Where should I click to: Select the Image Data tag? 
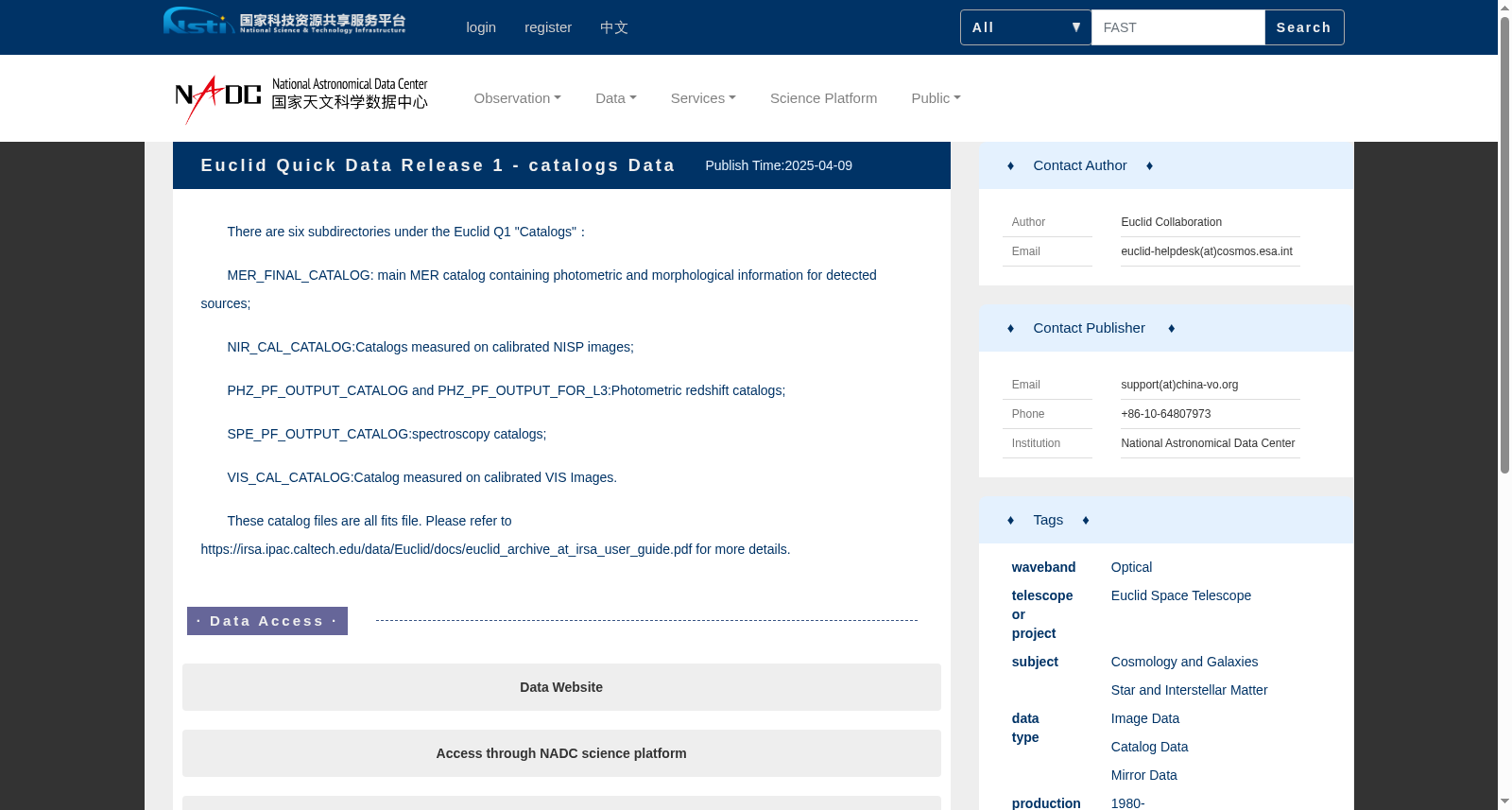[x=1145, y=718]
